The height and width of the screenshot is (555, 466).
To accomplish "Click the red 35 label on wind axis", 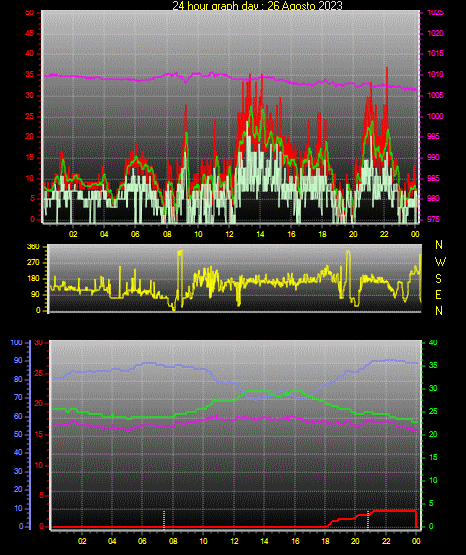I will pos(30,74).
